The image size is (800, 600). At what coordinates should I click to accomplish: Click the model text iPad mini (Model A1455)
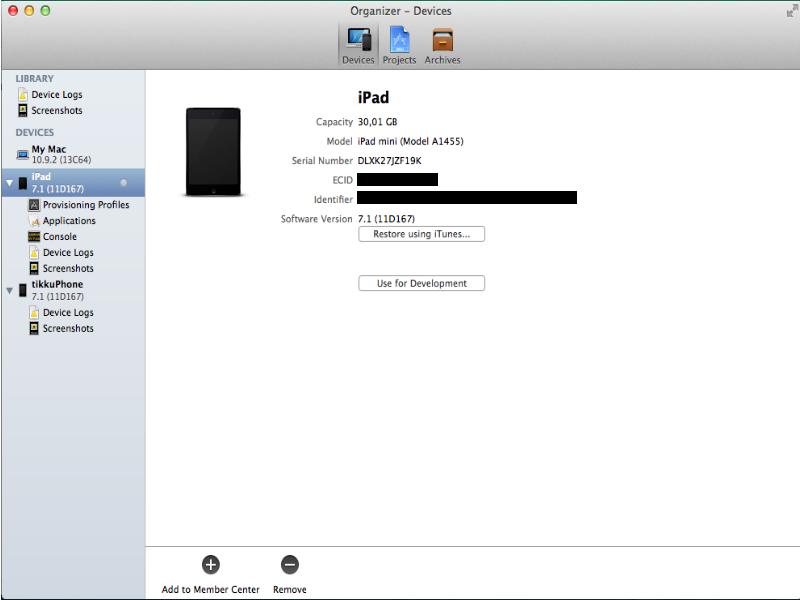[x=410, y=141]
